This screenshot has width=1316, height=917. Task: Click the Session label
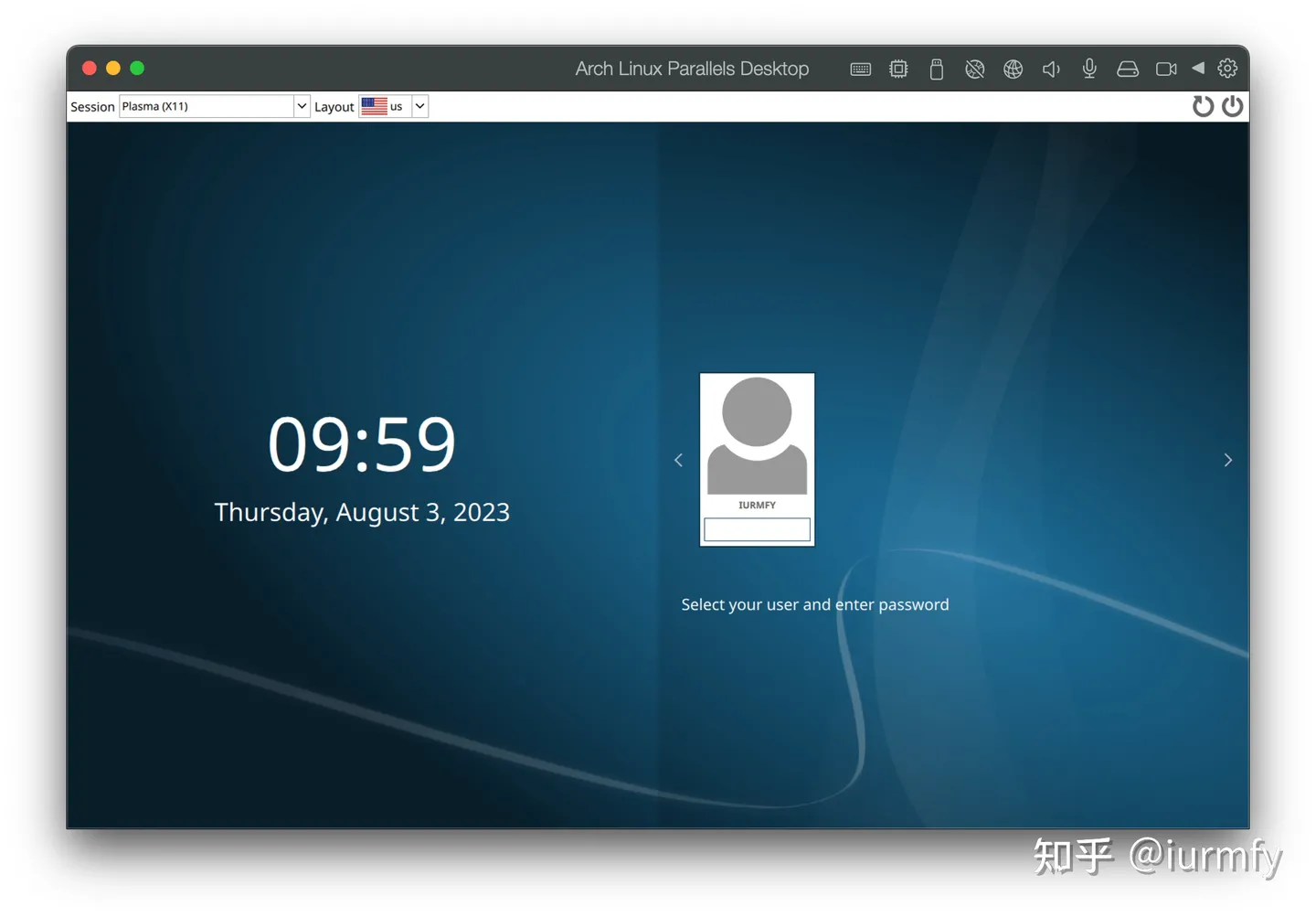(92, 107)
